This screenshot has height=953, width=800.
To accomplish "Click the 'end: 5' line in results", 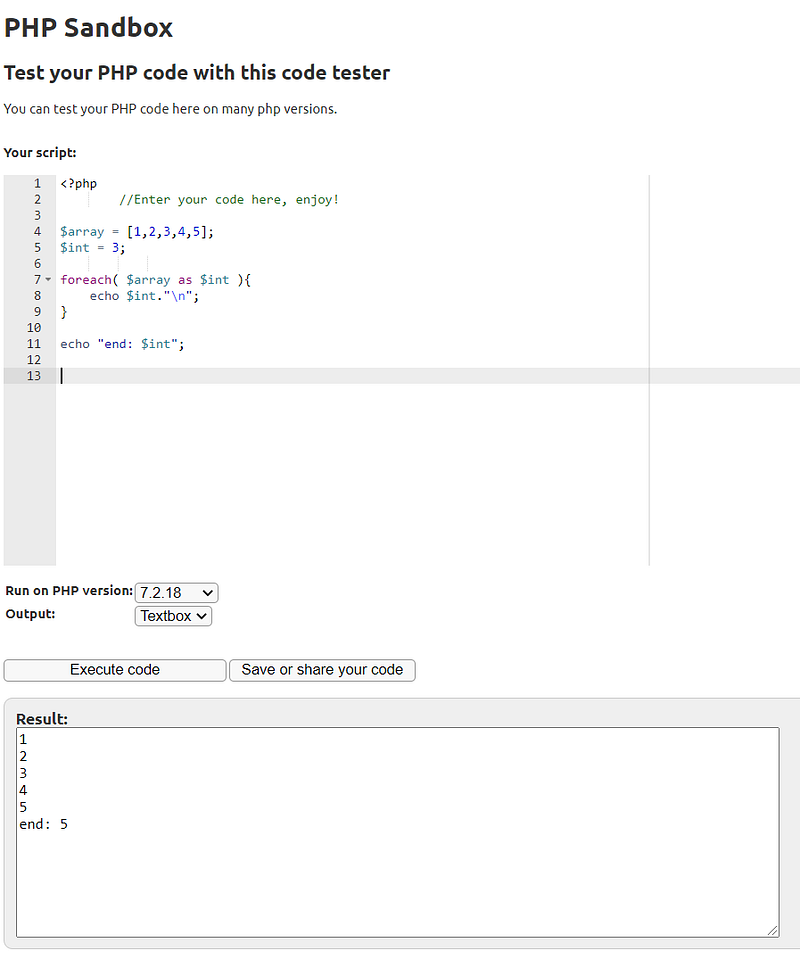I will [44, 824].
